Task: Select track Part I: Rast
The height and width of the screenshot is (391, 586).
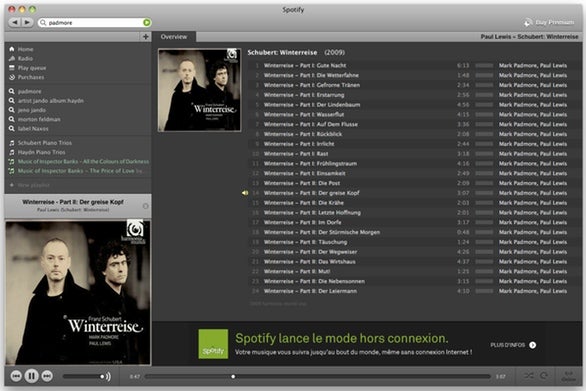Action: (x=415, y=154)
